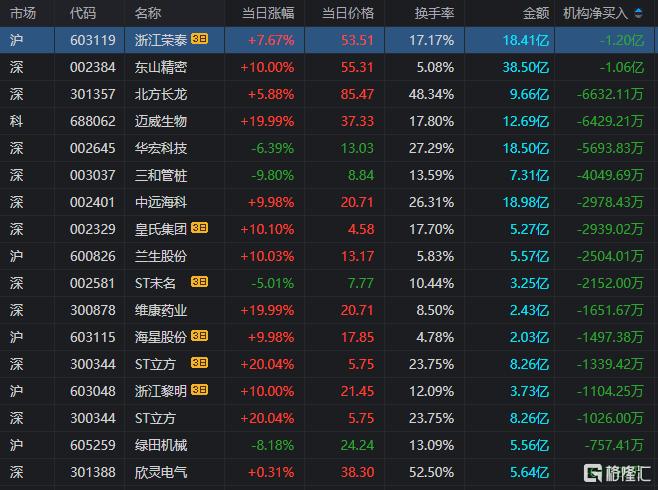Screen dimensions: 658x490
Task: Click the +7.67% change for 浙江荣泰
Action: coord(271,40)
